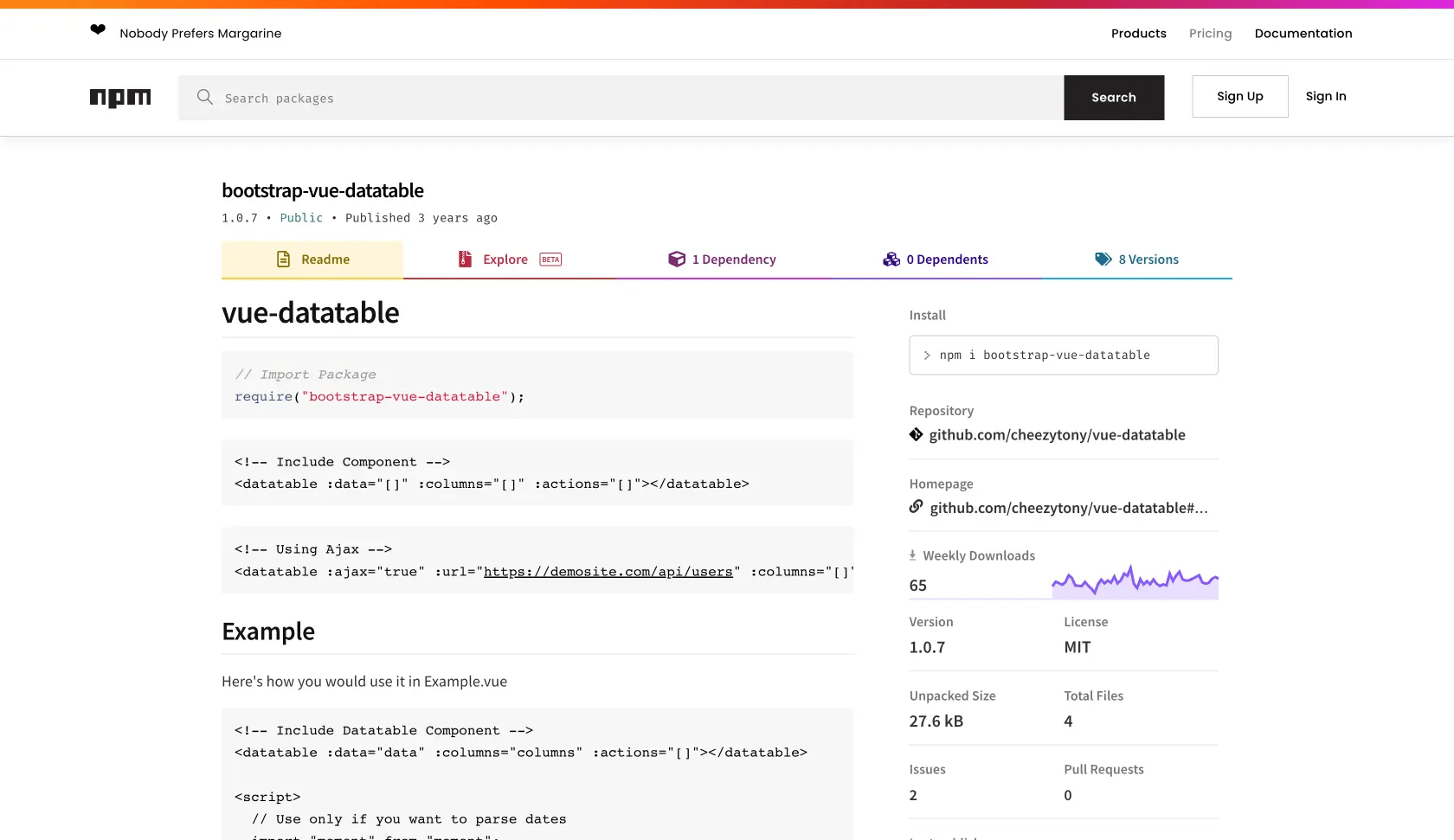Click the "Here's how you would use it" sentence

click(x=364, y=682)
